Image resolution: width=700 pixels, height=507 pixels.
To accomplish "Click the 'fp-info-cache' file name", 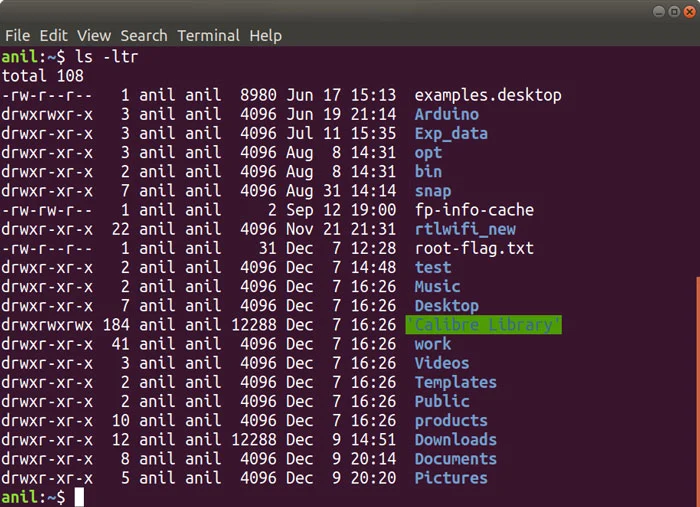I will click(474, 210).
